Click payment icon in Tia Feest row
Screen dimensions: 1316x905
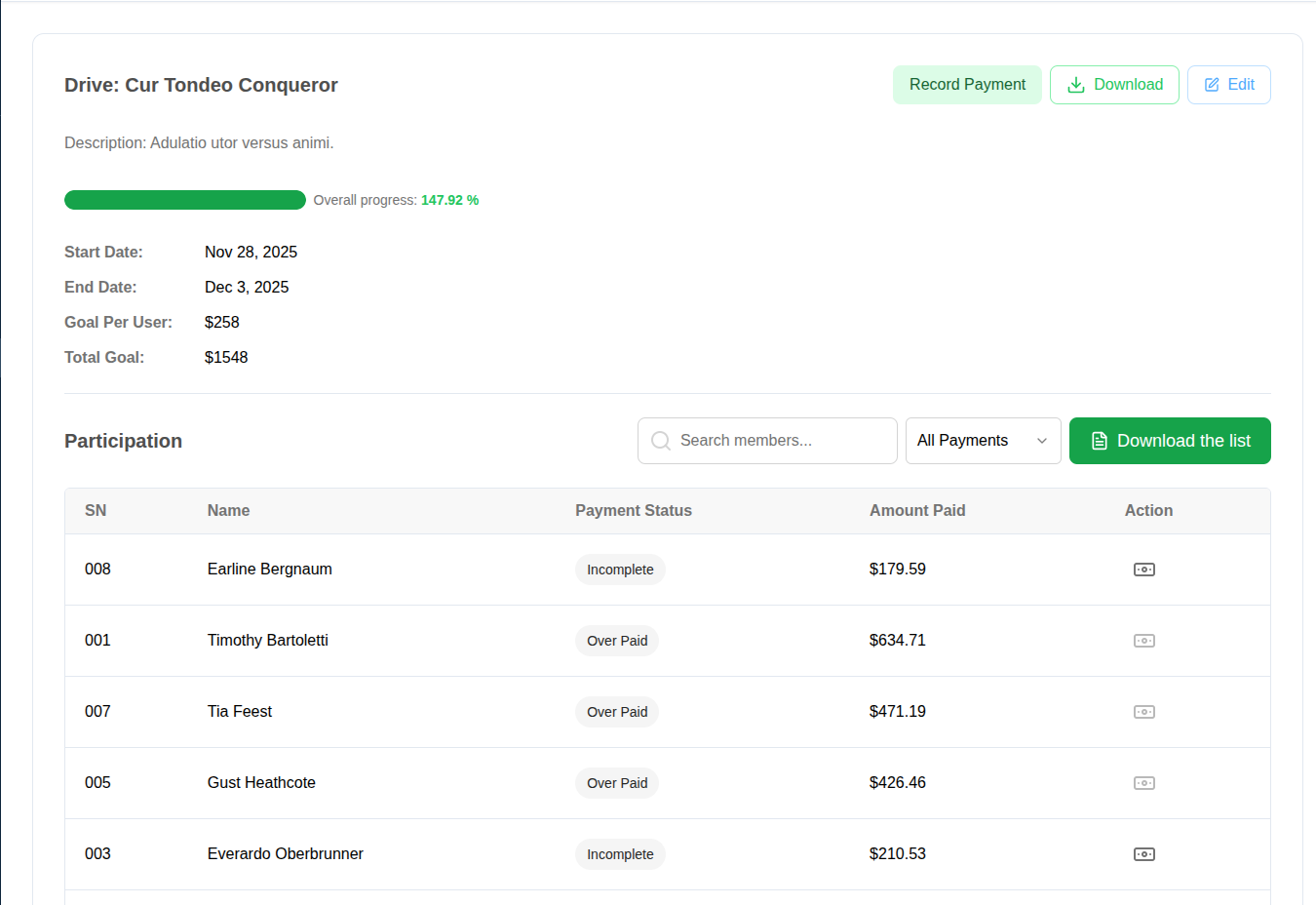1144,712
